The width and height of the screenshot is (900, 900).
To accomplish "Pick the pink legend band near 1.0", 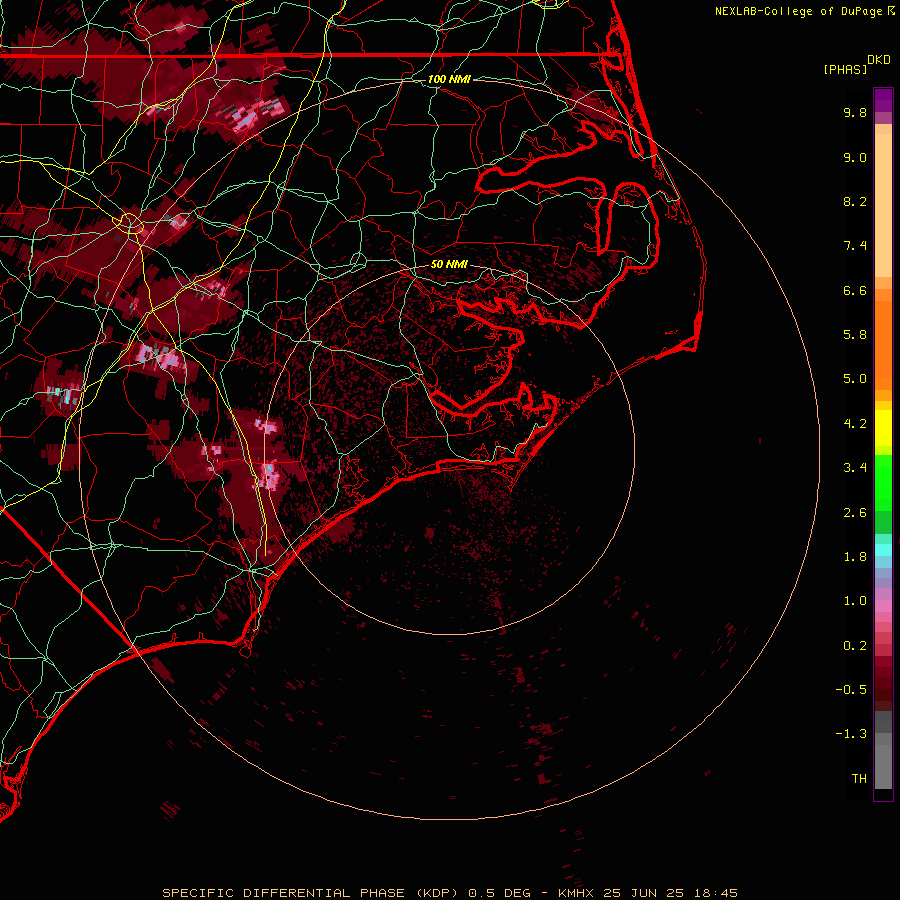I will [883, 606].
